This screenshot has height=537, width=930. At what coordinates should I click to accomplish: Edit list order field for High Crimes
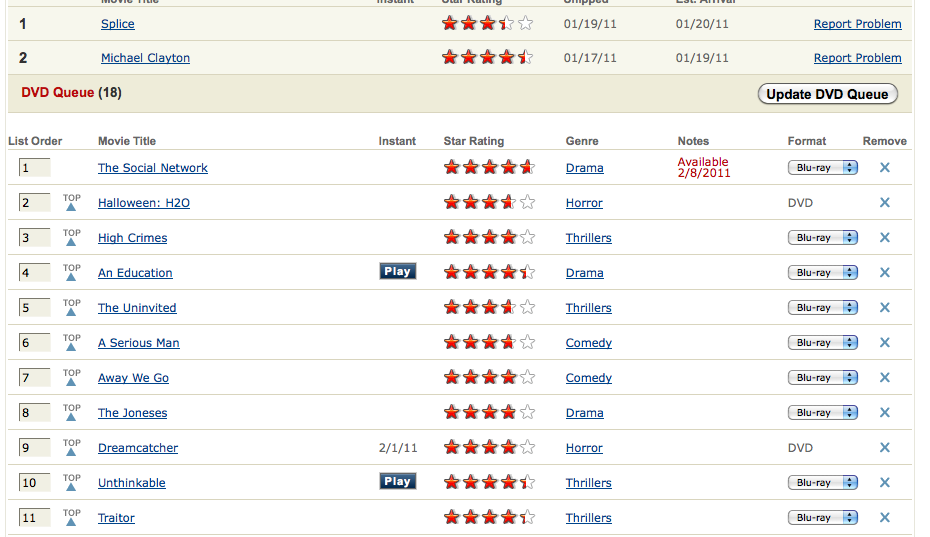click(34, 238)
